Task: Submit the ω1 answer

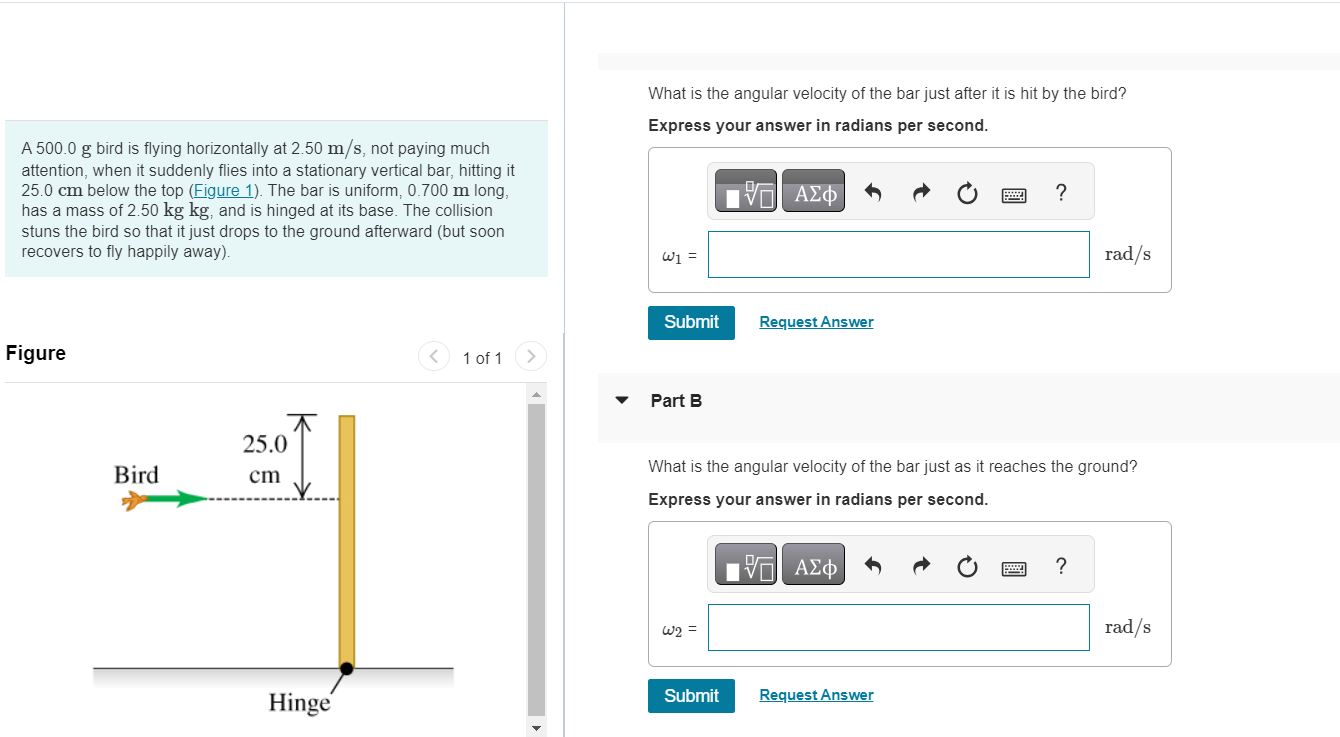Action: point(691,322)
